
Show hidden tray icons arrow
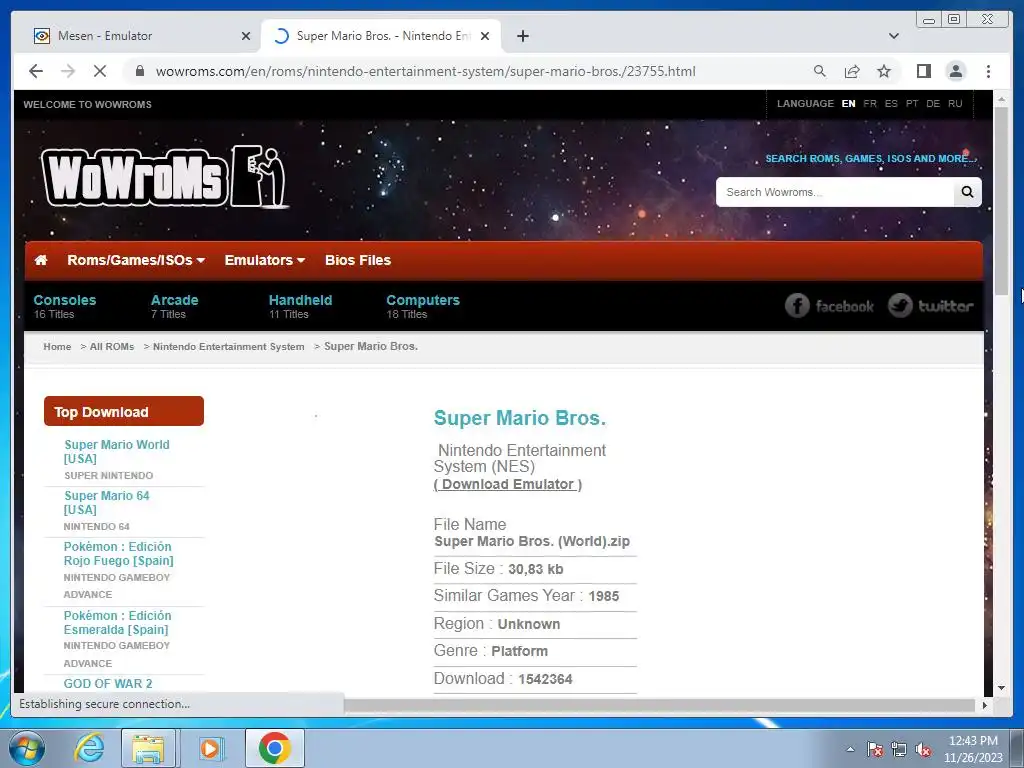(x=850, y=749)
